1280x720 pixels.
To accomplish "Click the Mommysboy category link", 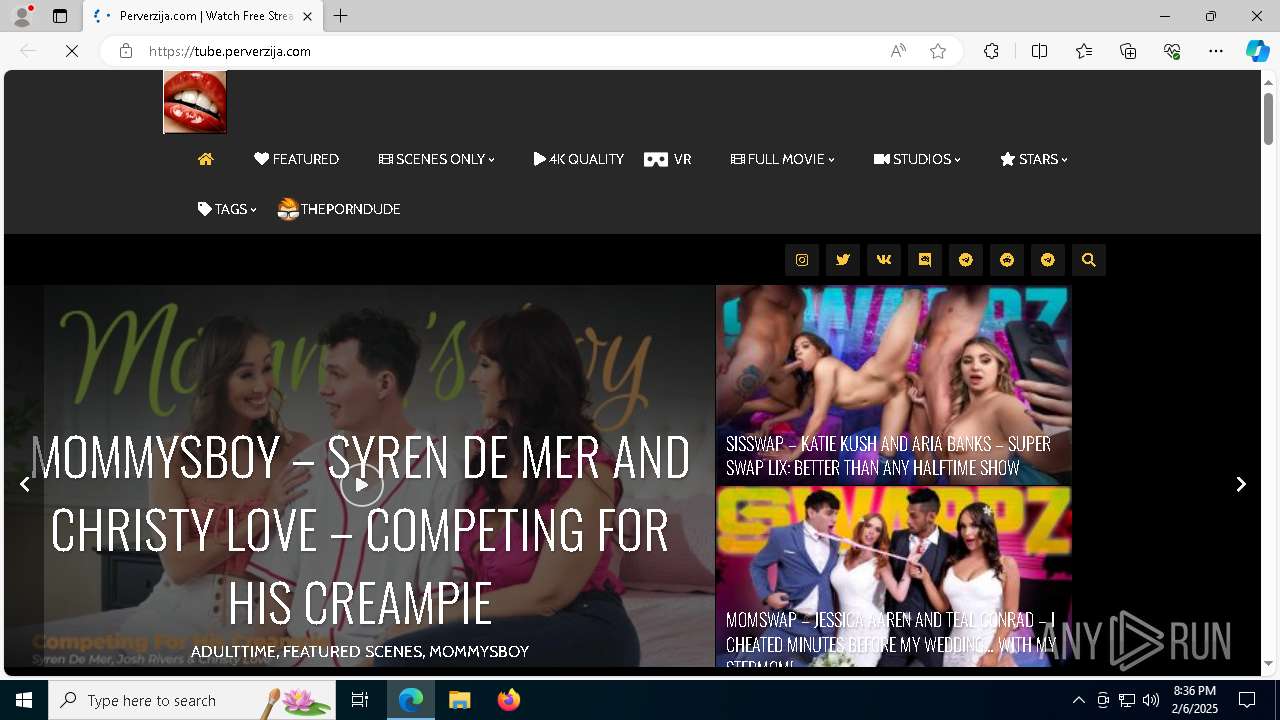I will click(x=479, y=651).
